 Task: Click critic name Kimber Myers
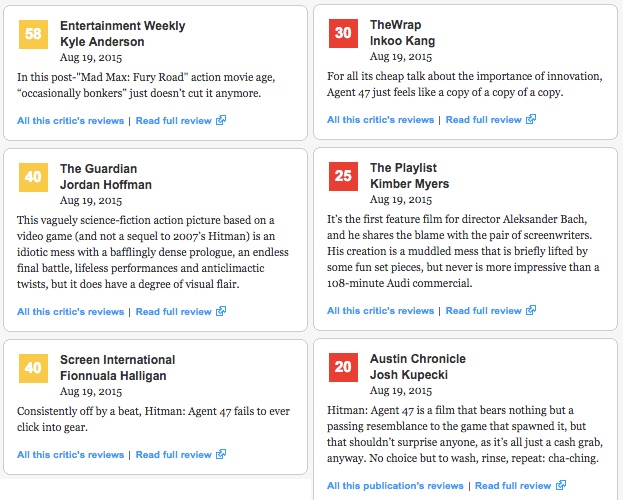[411, 184]
